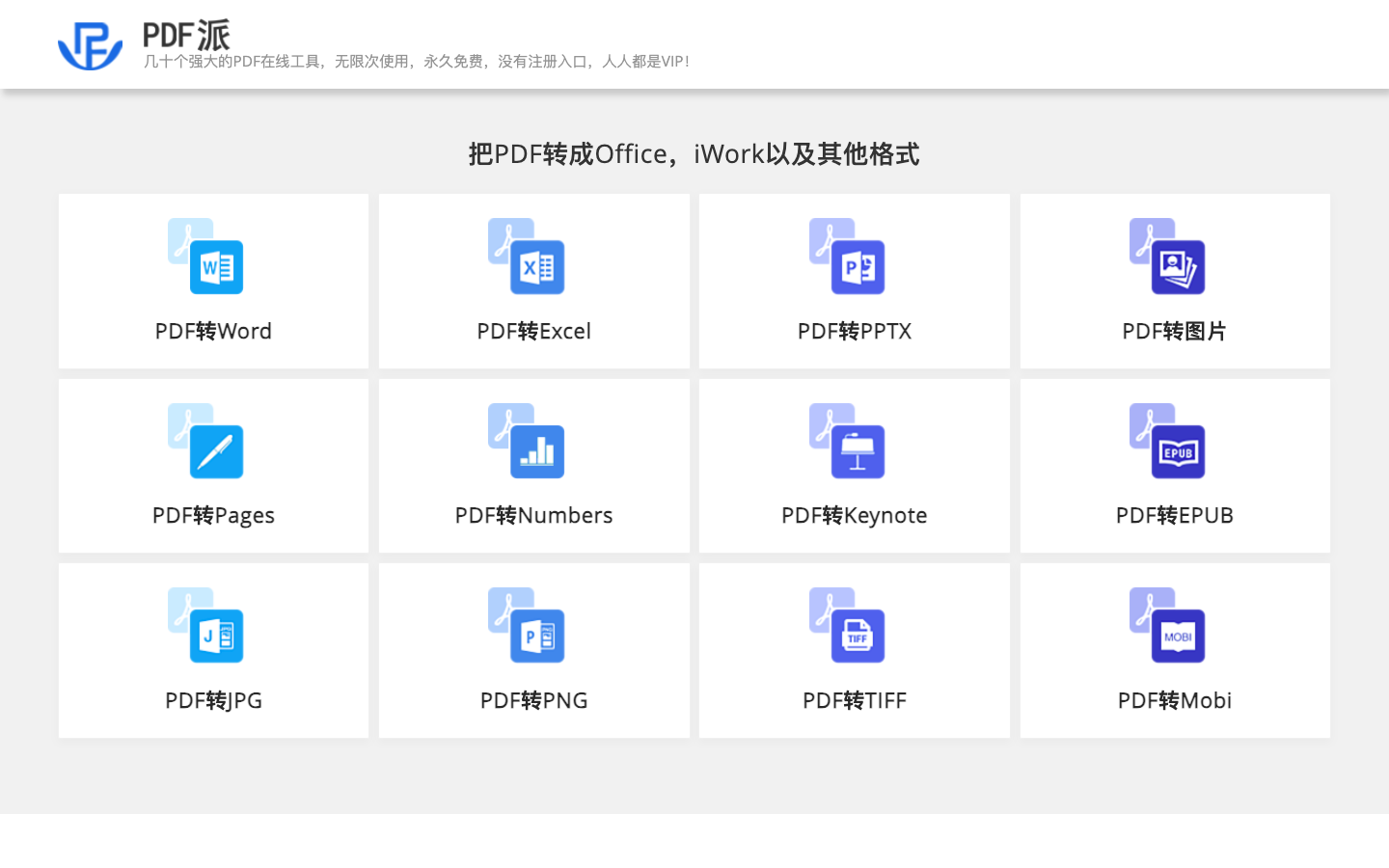
Task: Click the PDF转Mobi label
Action: (x=1174, y=701)
